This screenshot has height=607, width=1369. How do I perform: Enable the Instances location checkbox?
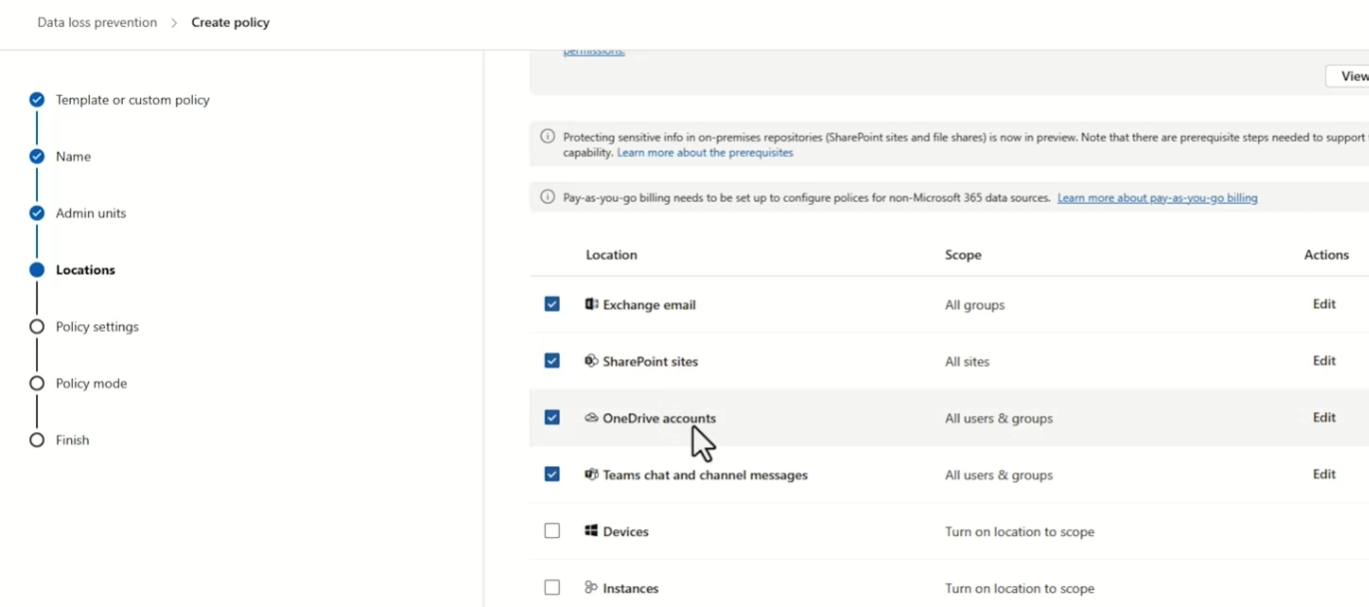coord(552,588)
